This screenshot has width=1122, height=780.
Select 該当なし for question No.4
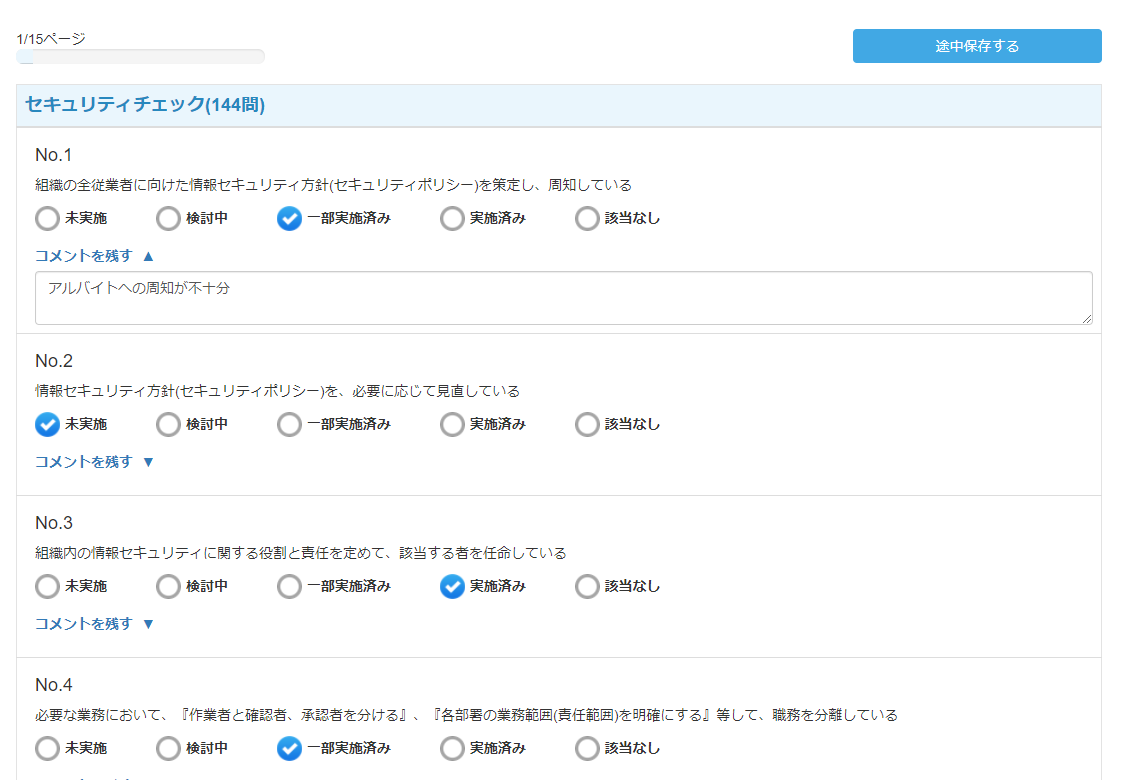[x=587, y=748]
